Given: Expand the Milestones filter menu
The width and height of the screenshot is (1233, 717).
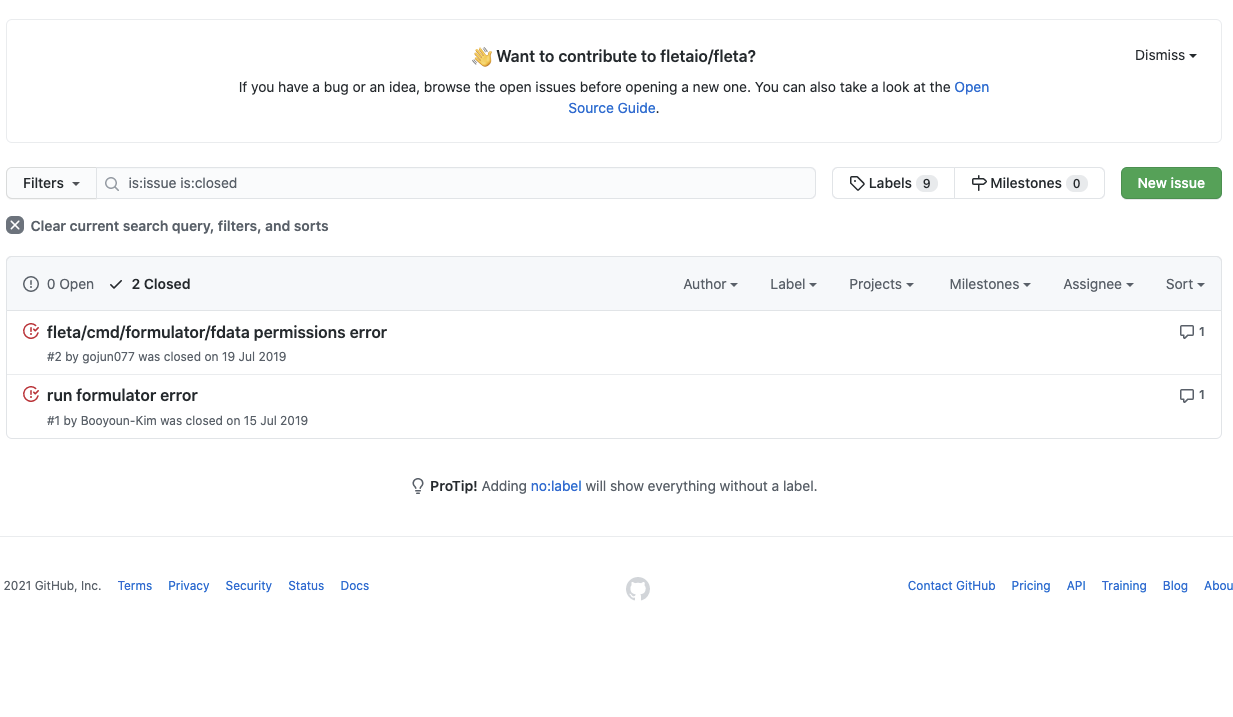Looking at the screenshot, I should 990,284.
